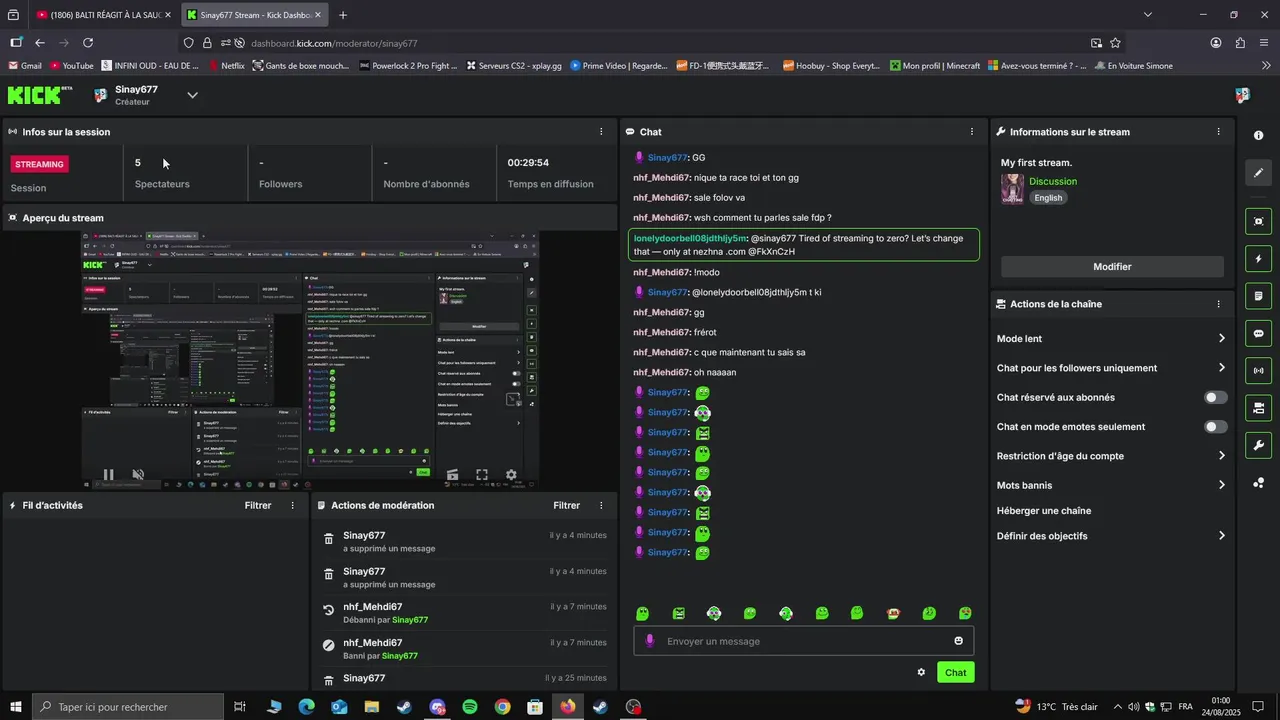1280x720 pixels.
Task: Bookmark page with star icon
Action: click(x=1115, y=43)
